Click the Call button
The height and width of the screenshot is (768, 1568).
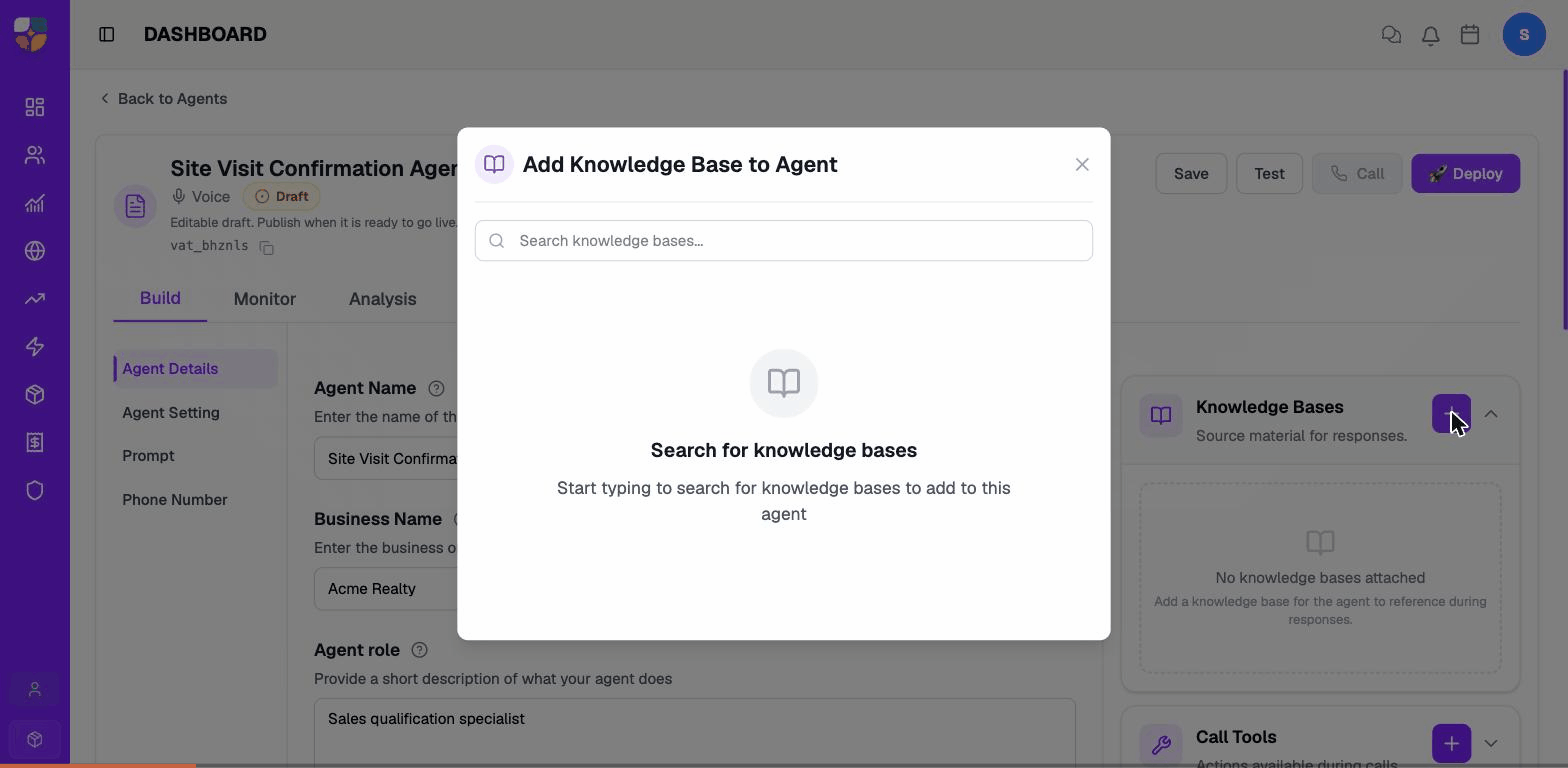1357,174
